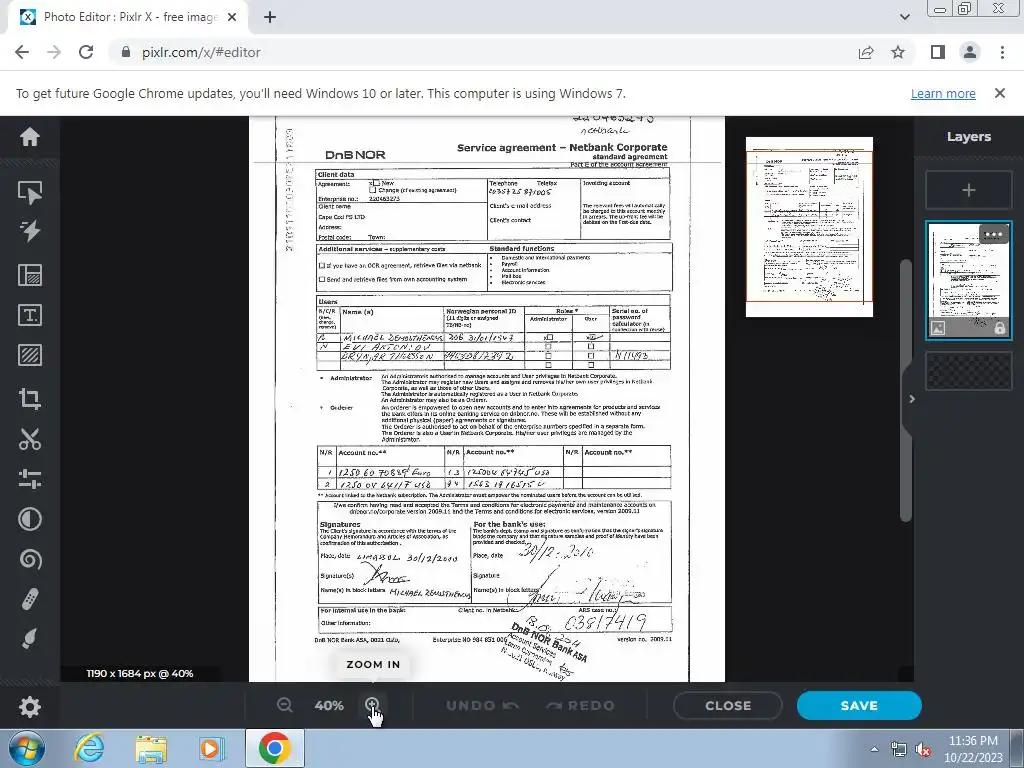
Task: Select the Text tool
Action: [x=30, y=315]
